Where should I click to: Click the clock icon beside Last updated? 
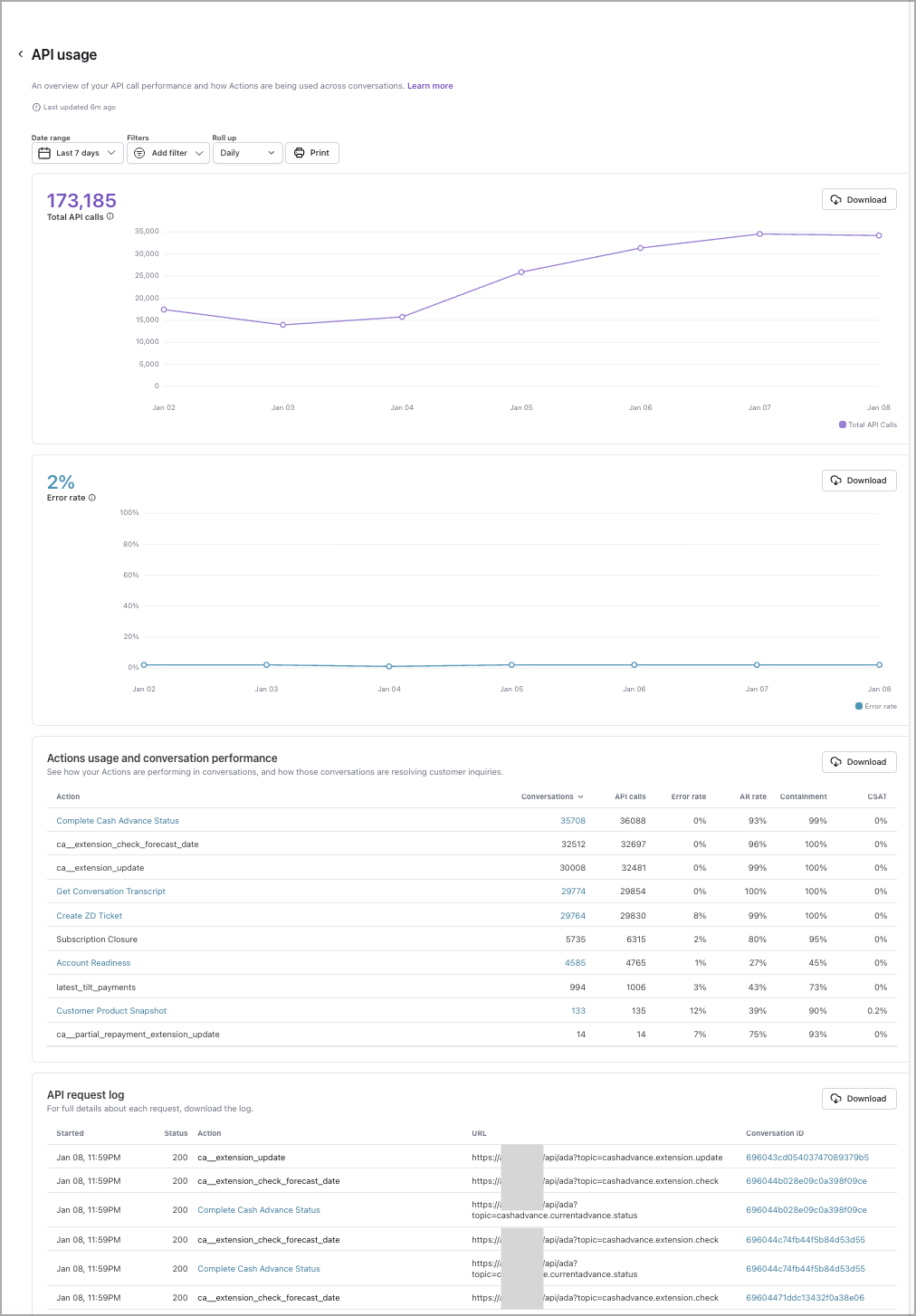click(x=36, y=107)
